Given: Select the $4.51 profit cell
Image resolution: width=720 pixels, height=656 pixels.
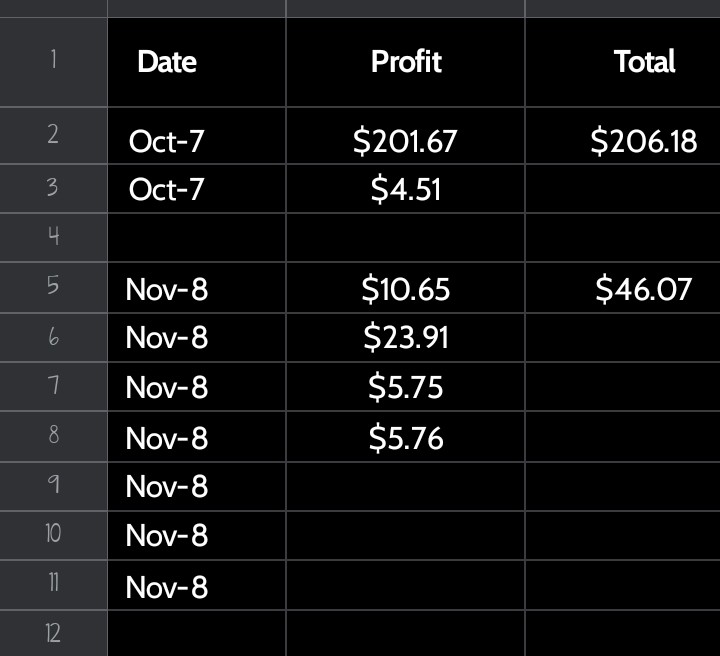Looking at the screenshot, I should point(405,189).
